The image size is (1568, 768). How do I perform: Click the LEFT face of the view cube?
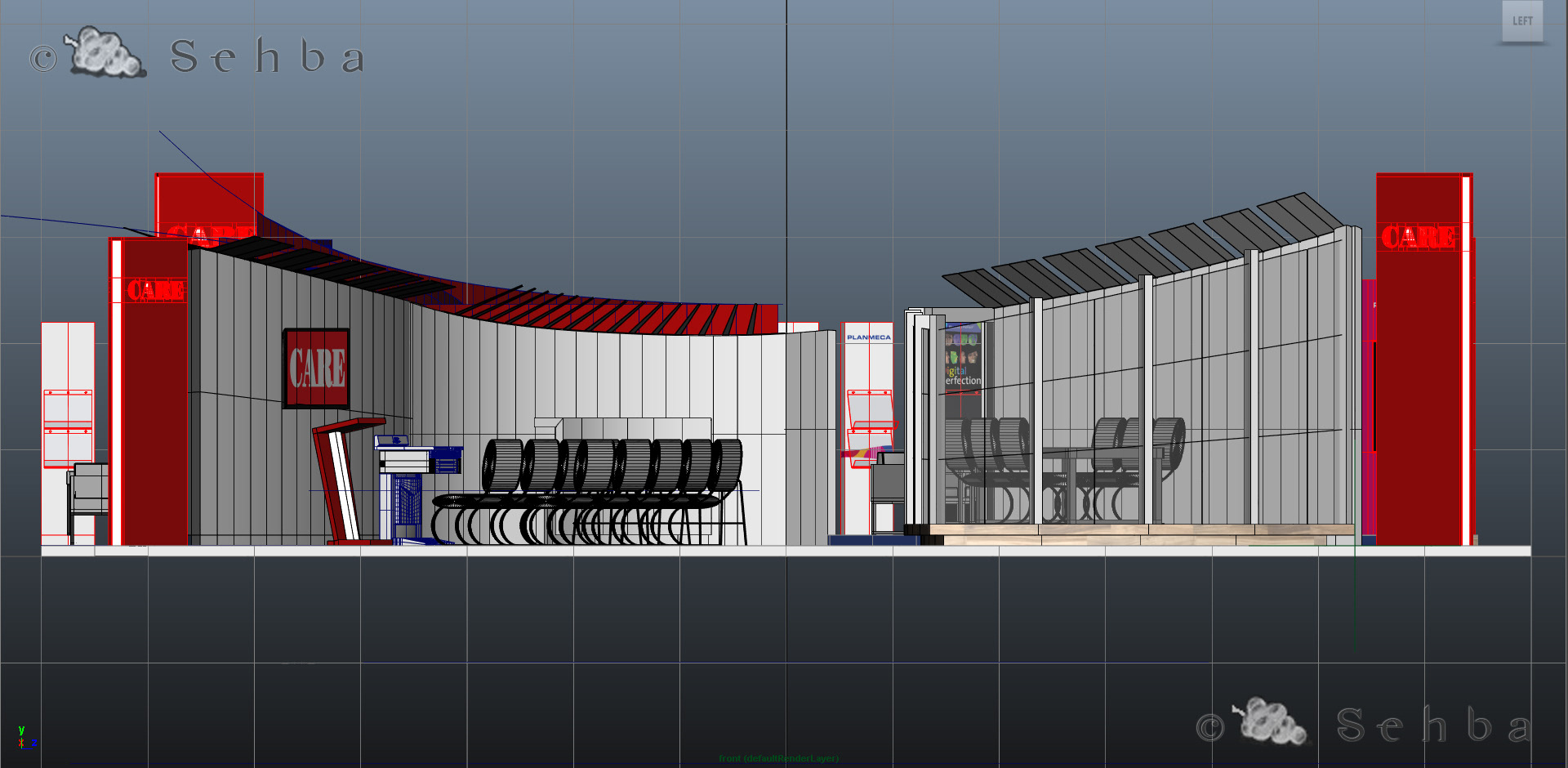(1522, 21)
